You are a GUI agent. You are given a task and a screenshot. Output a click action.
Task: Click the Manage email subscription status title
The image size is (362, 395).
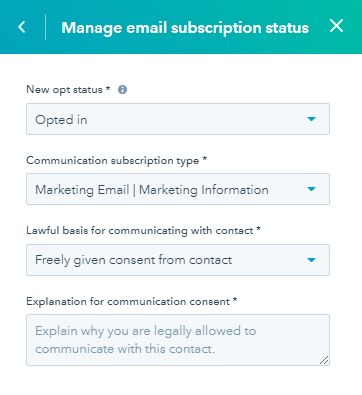click(185, 28)
